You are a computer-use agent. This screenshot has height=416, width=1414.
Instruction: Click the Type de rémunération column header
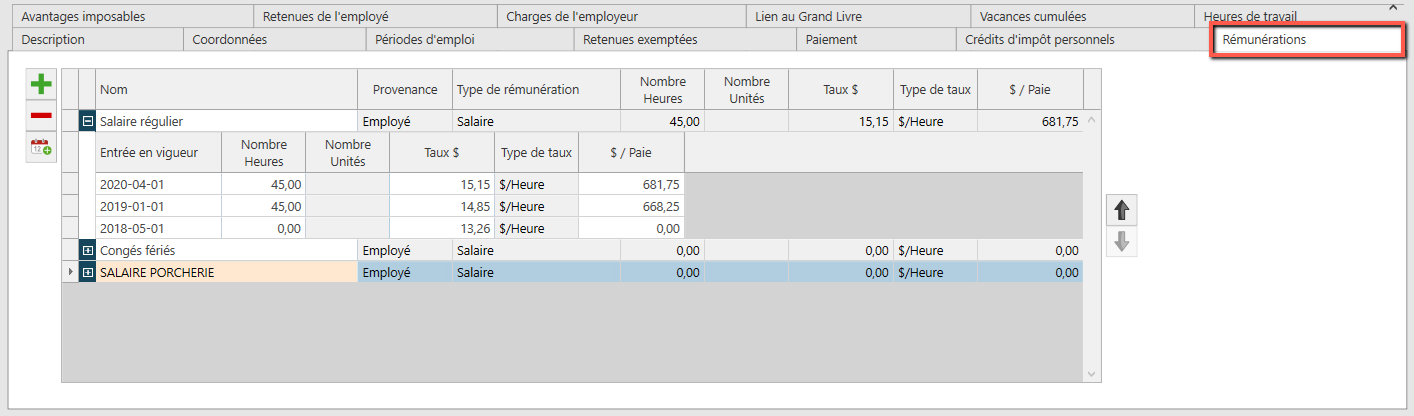coord(536,89)
